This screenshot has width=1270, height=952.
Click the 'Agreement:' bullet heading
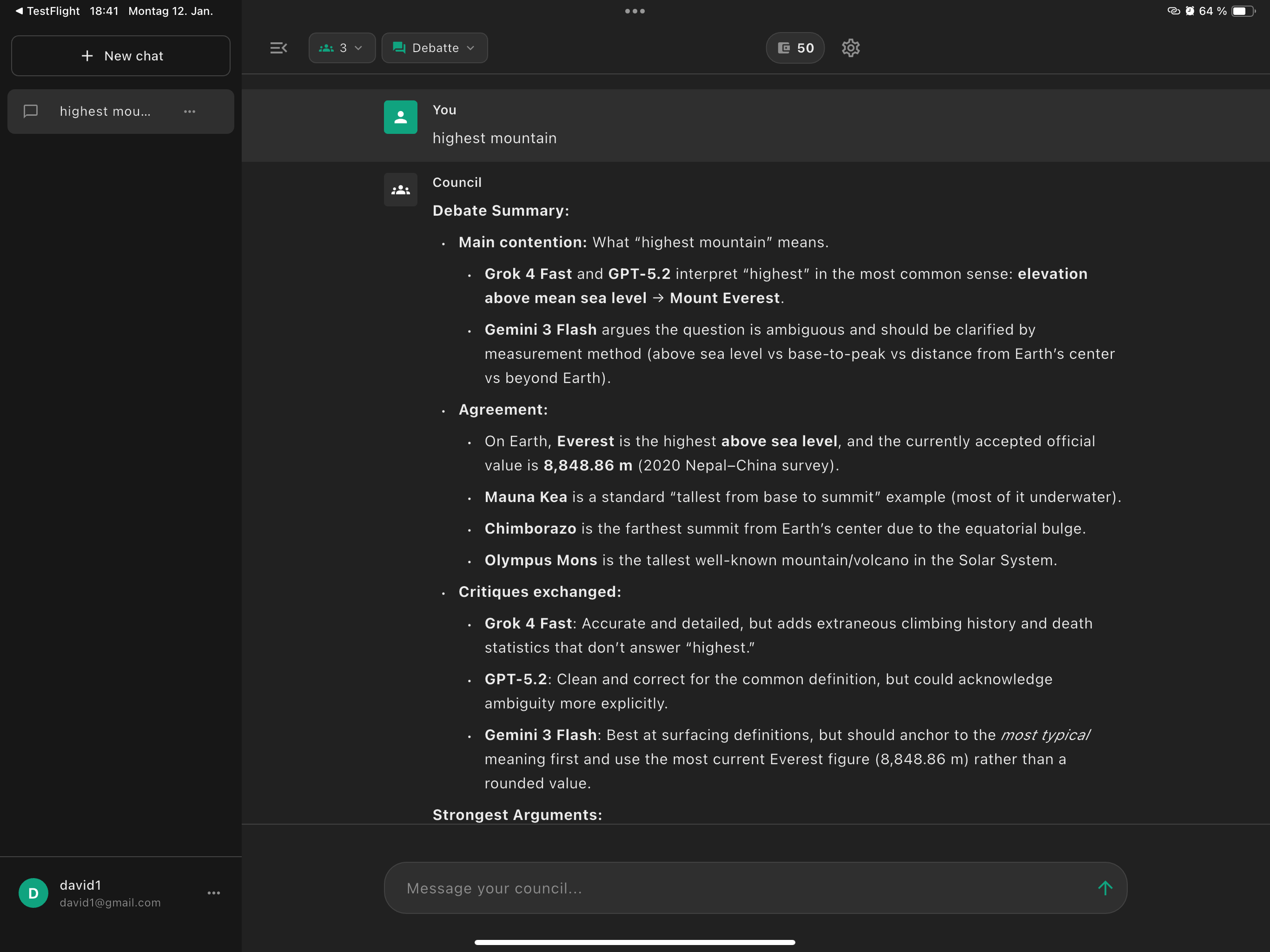pos(503,410)
